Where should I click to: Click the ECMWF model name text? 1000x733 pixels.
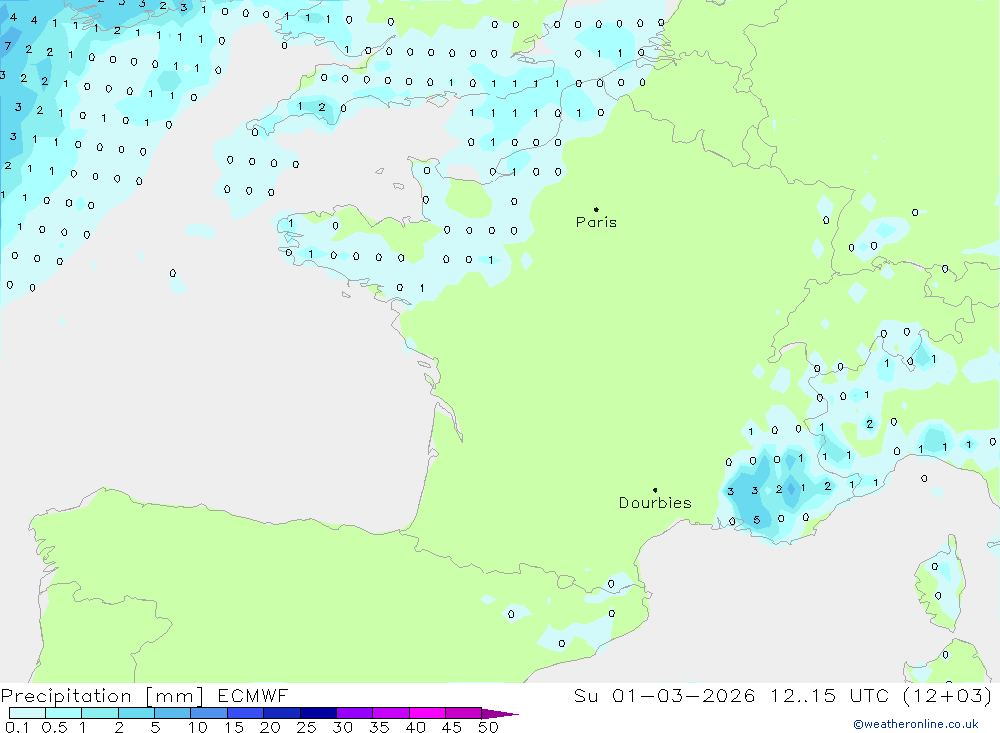pos(253,695)
